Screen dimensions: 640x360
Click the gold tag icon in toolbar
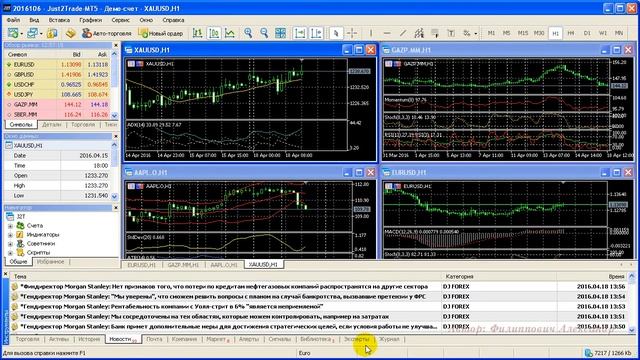tap(70, 33)
